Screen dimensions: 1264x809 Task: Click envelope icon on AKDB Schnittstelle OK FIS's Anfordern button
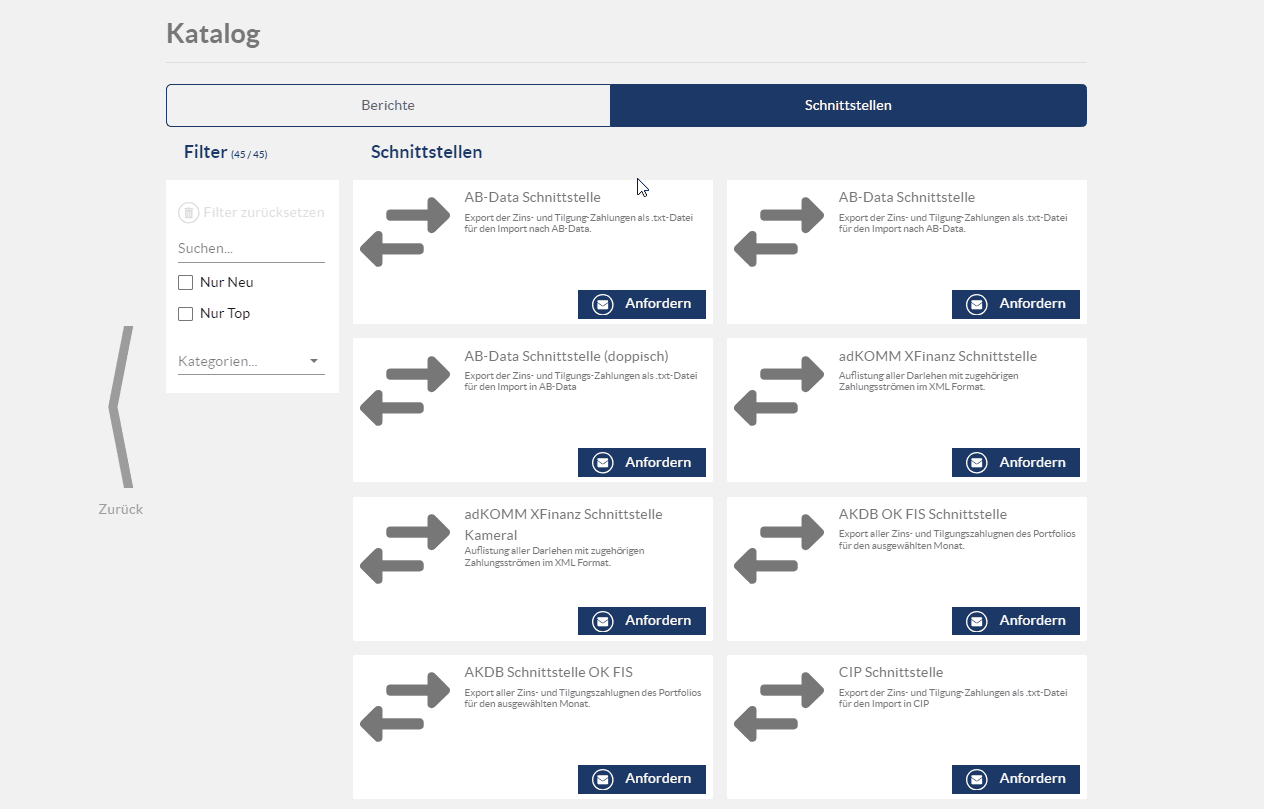tap(602, 779)
